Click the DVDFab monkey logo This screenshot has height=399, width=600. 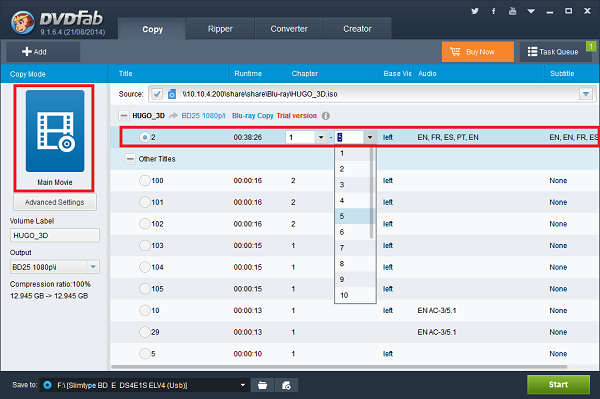23,22
